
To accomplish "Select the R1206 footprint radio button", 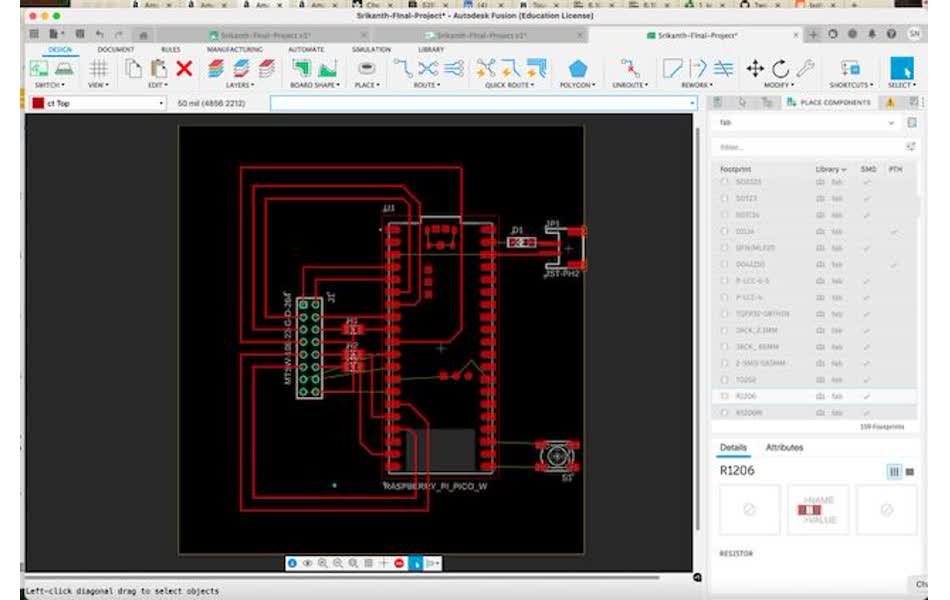I will coord(725,397).
